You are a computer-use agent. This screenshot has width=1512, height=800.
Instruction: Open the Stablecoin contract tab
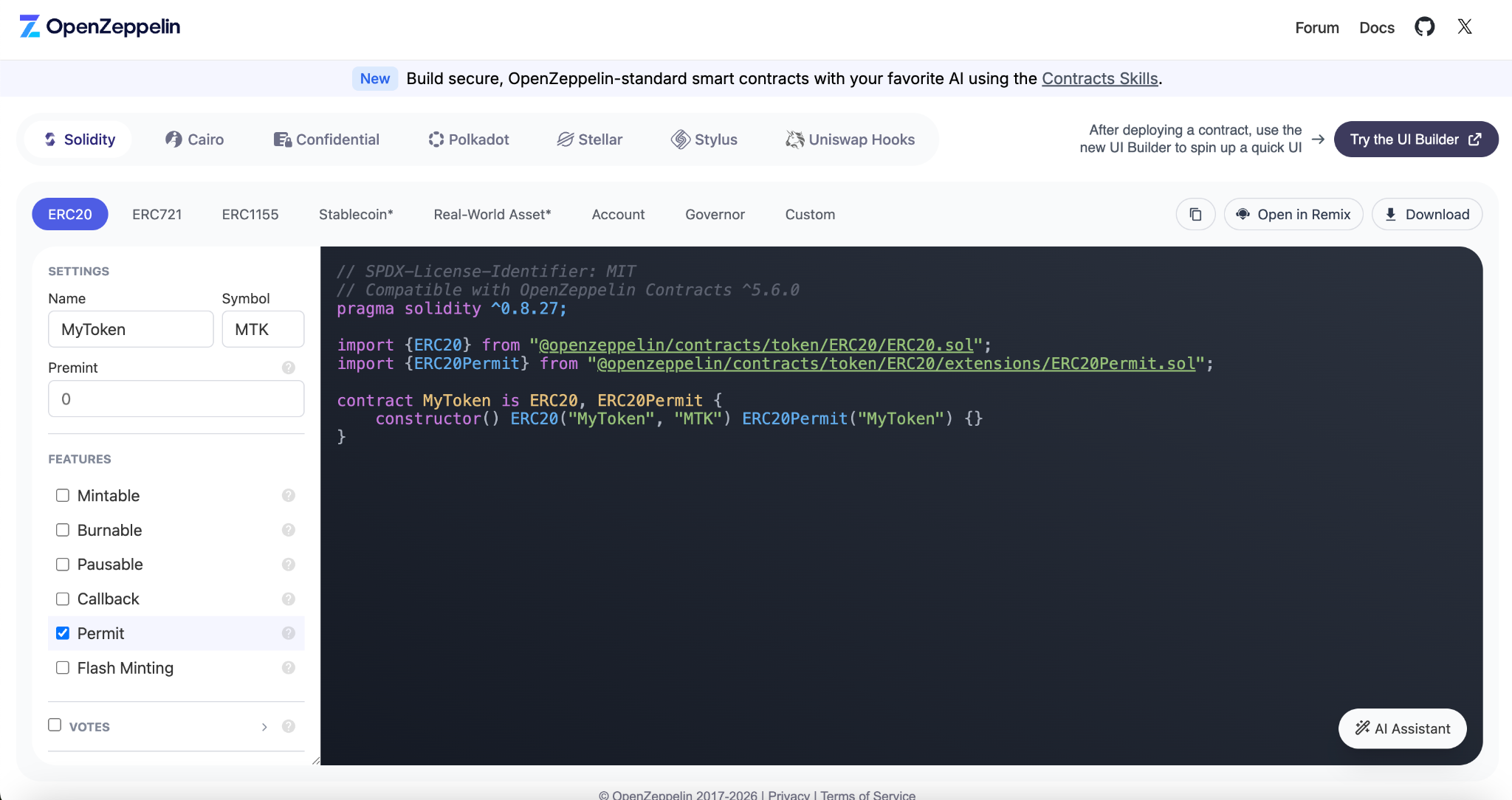356,214
